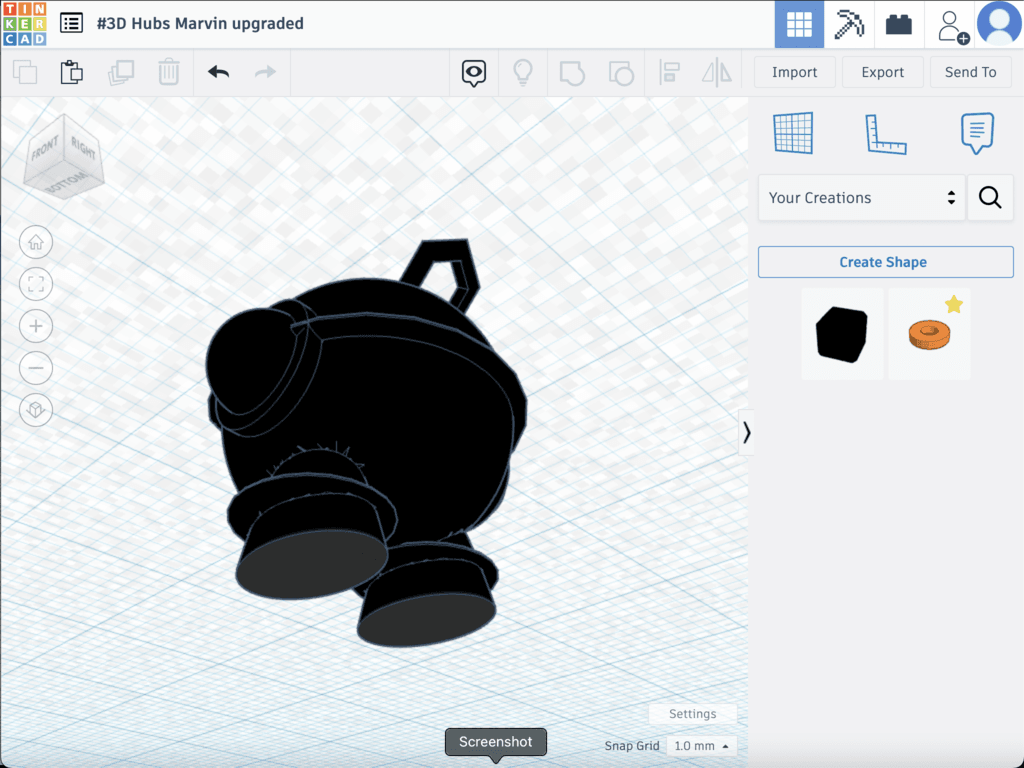
Task: Redo the last action
Action: click(x=265, y=72)
